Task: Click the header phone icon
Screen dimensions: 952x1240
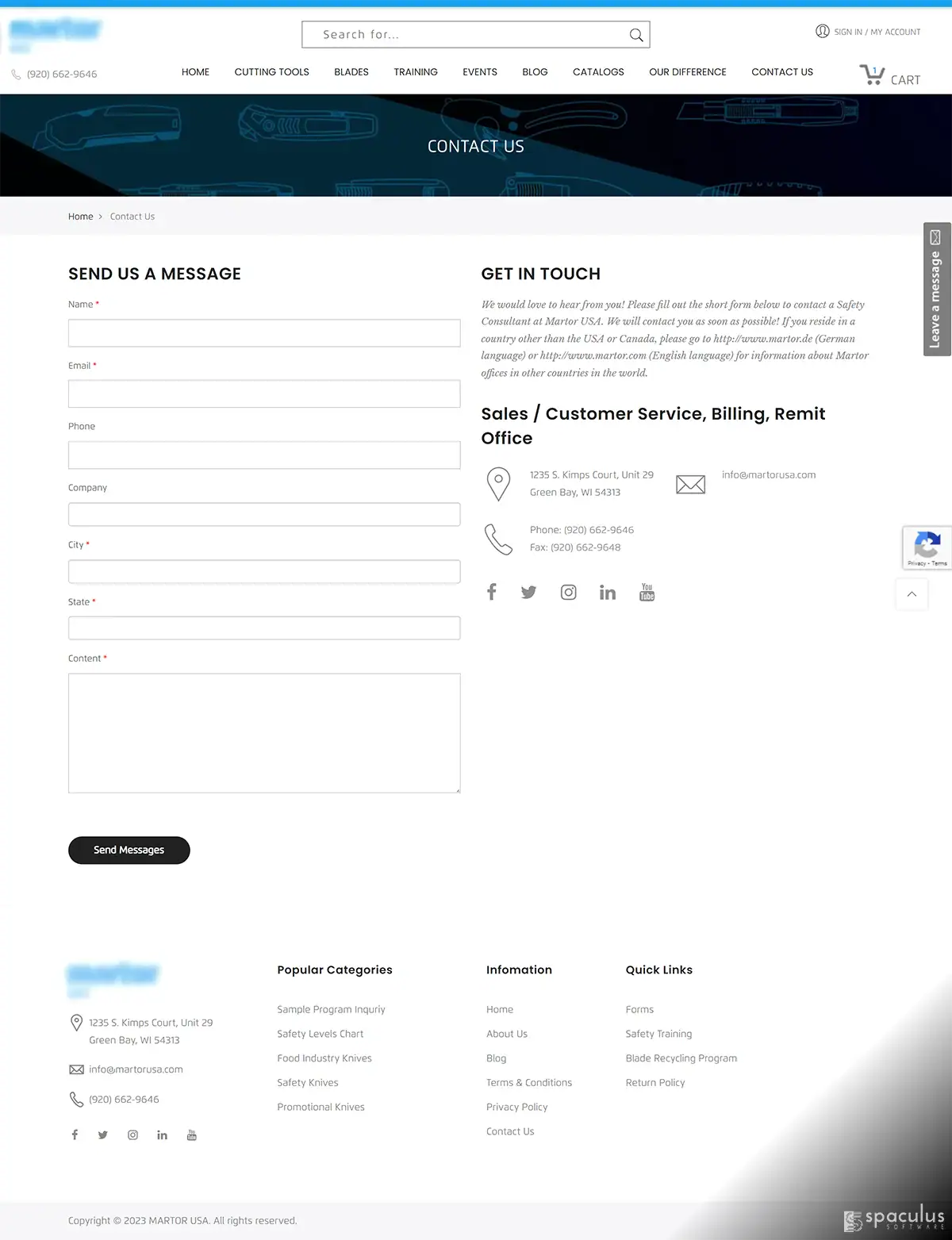Action: 16,75
